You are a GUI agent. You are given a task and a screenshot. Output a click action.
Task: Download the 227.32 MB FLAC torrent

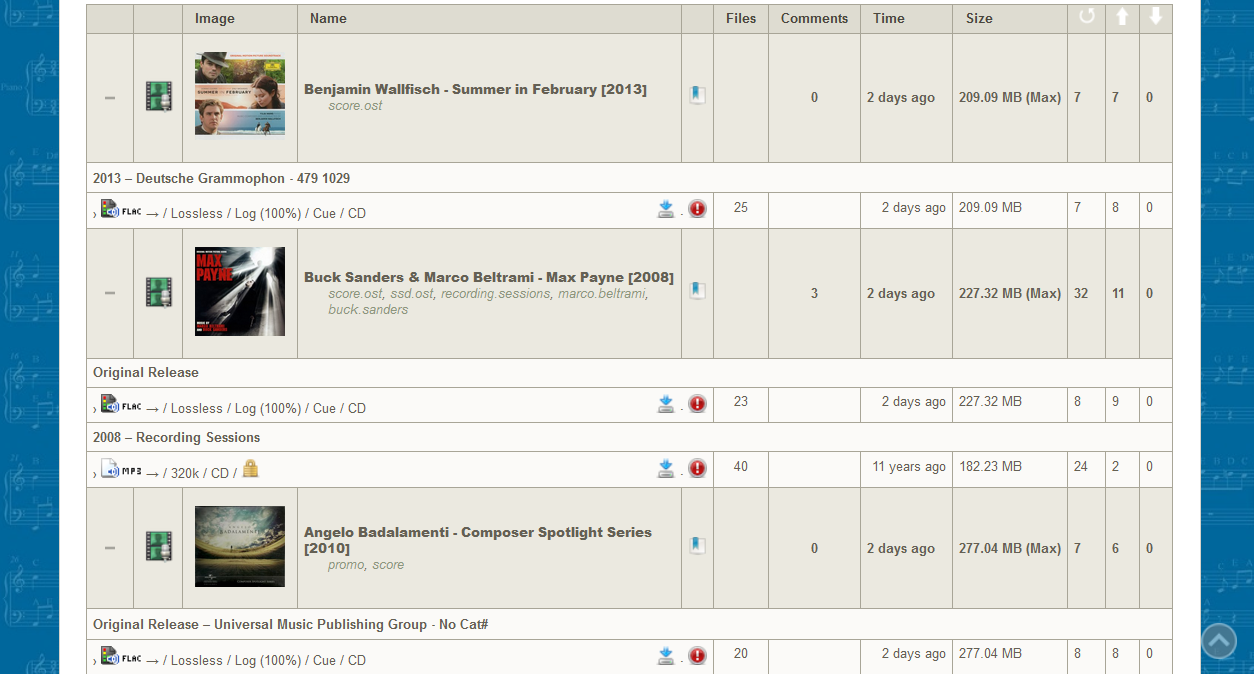[x=666, y=404]
